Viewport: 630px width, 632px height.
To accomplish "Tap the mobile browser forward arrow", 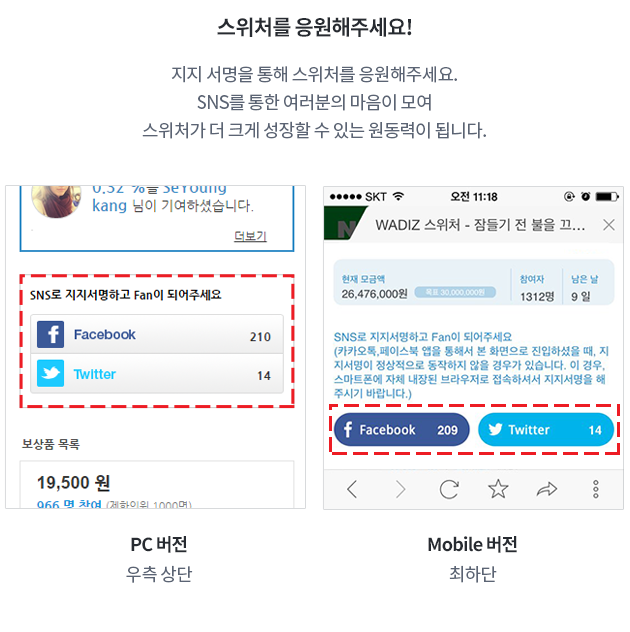I will pyautogui.click(x=401, y=489).
